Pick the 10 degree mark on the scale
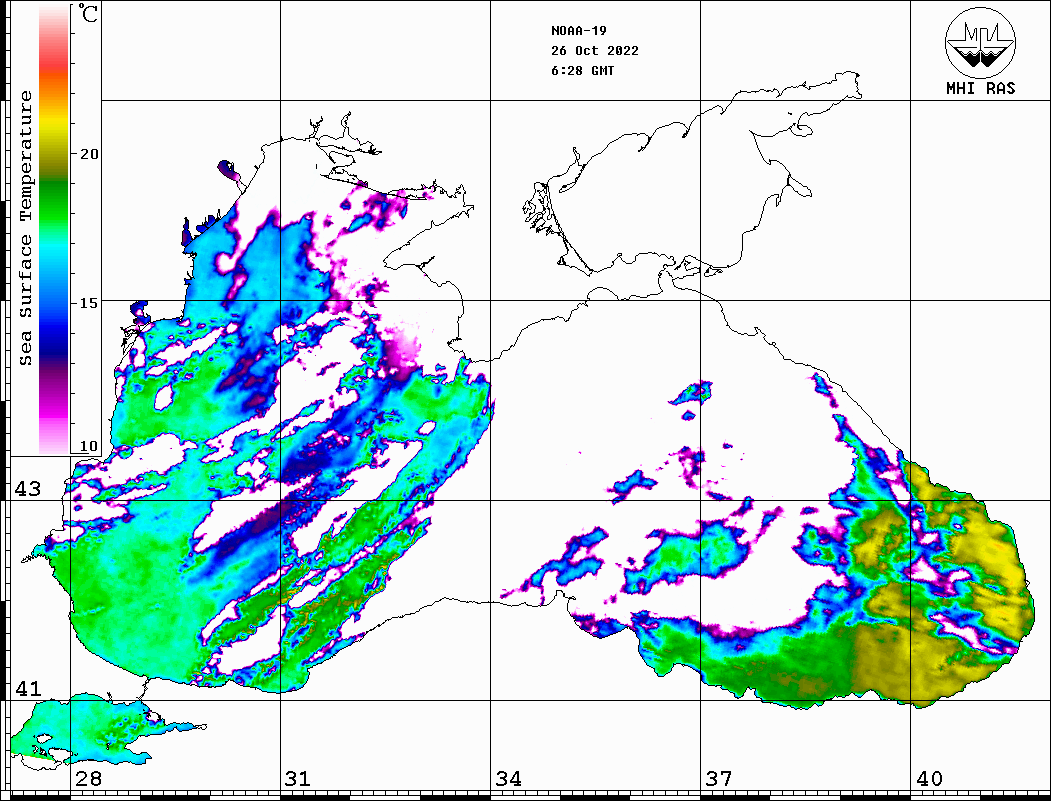1051x801 pixels. tap(90, 446)
